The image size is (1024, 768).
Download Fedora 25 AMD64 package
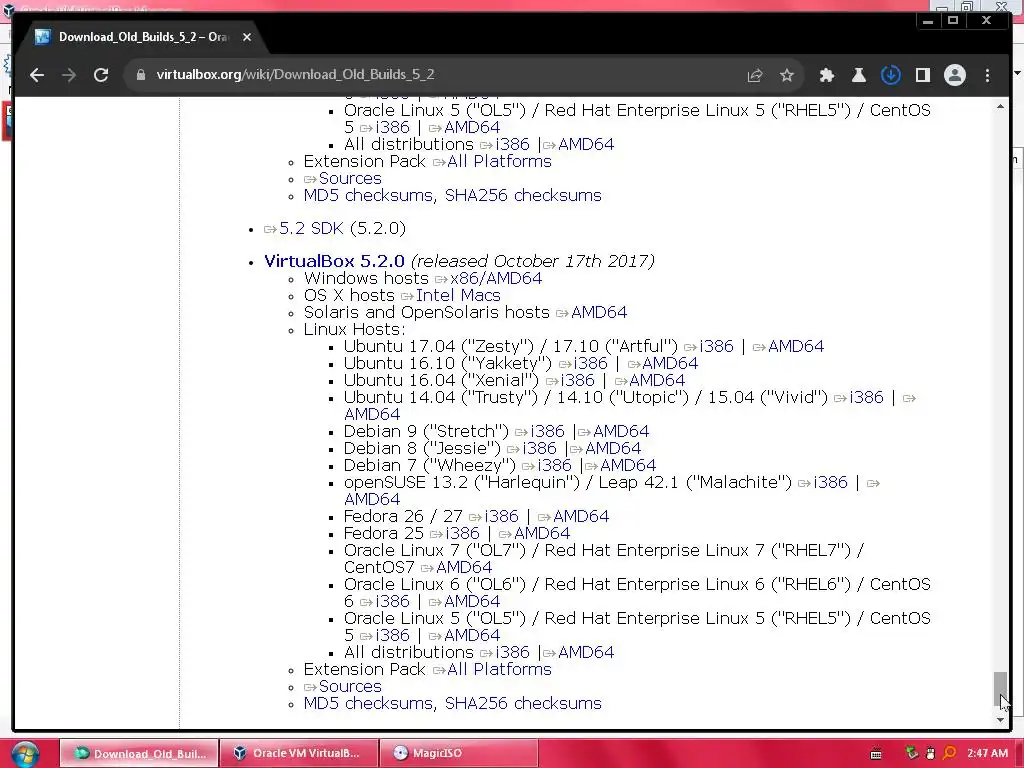(542, 533)
